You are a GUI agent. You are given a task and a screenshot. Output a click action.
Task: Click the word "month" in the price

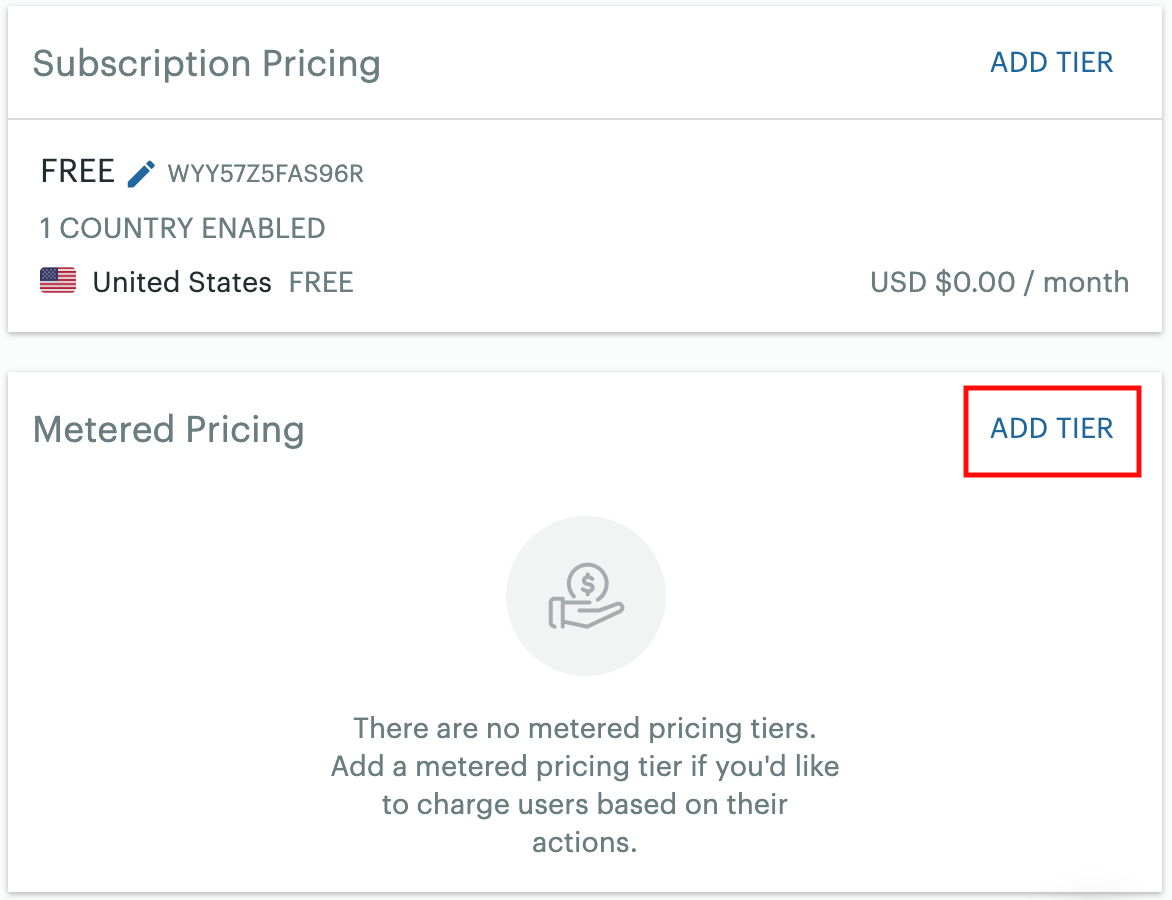(x=1086, y=283)
